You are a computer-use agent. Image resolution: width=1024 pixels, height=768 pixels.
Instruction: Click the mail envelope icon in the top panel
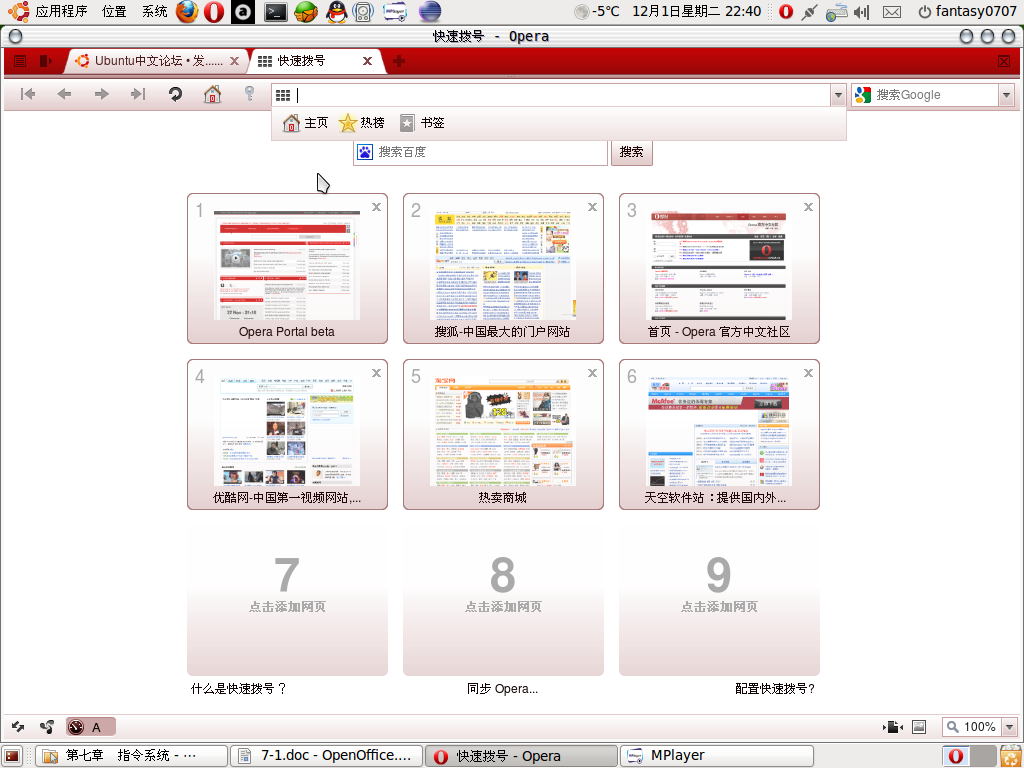pyautogui.click(x=891, y=12)
